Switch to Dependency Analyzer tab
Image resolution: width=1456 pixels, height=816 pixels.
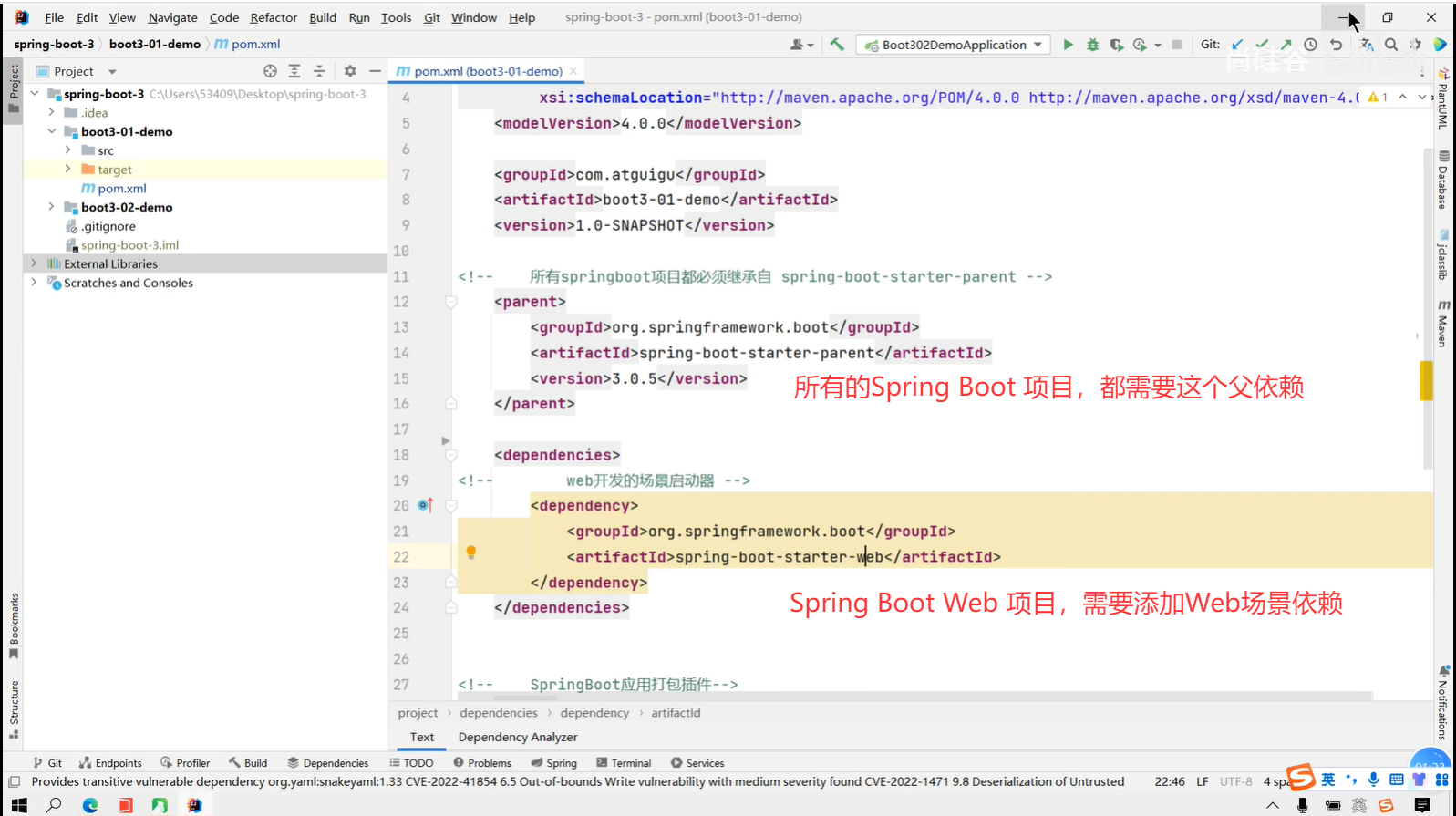tap(518, 737)
